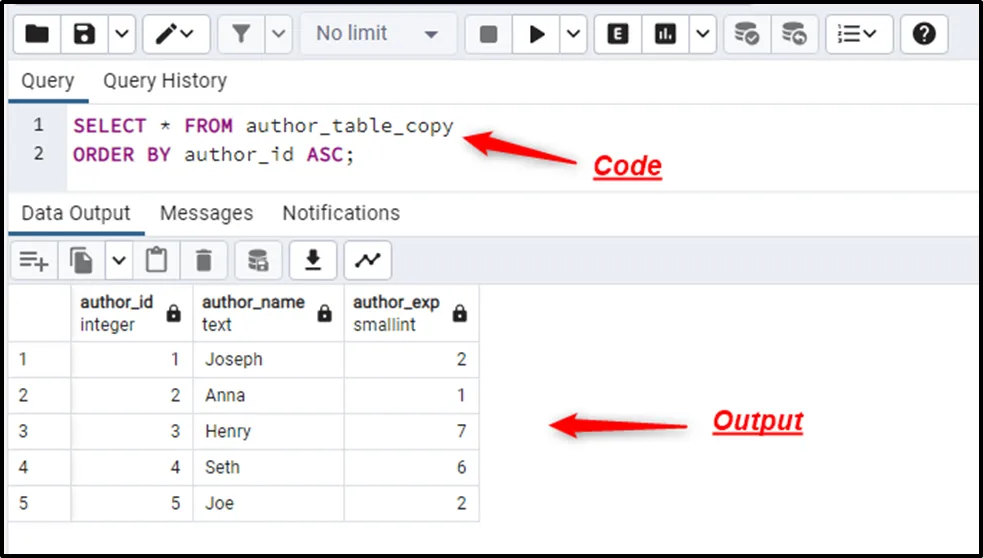Open the Notifications tab
983x558 pixels.
pyautogui.click(x=341, y=213)
